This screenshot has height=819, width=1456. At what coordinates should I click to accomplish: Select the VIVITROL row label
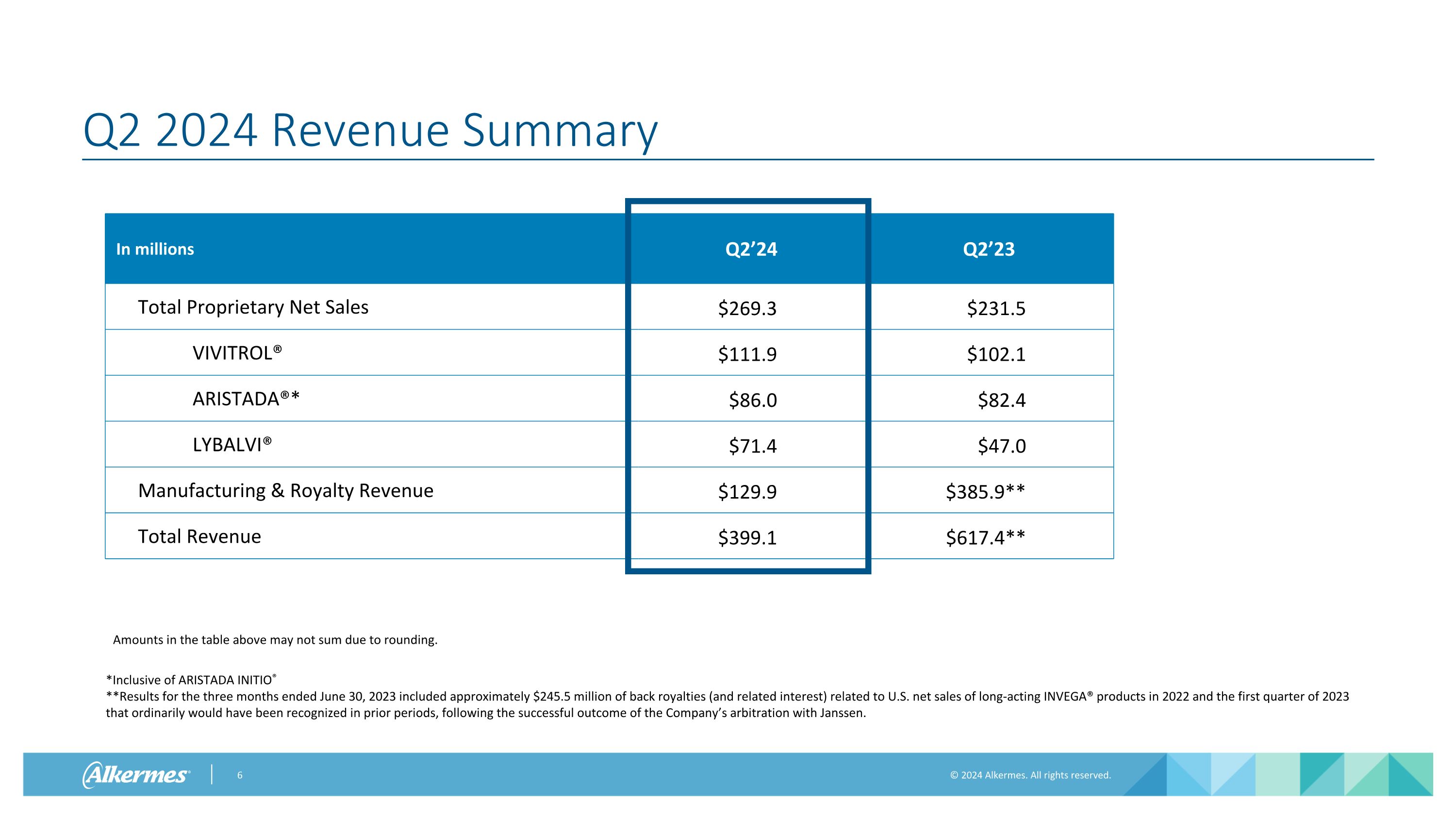tap(237, 352)
